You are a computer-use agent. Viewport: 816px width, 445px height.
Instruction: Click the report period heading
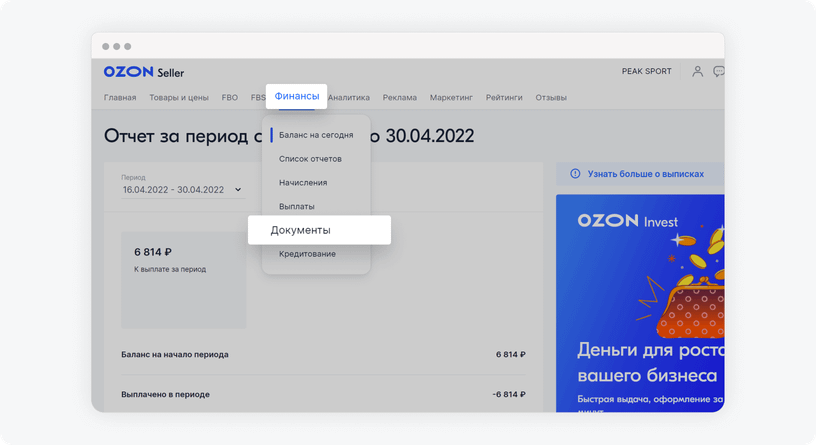(x=289, y=136)
